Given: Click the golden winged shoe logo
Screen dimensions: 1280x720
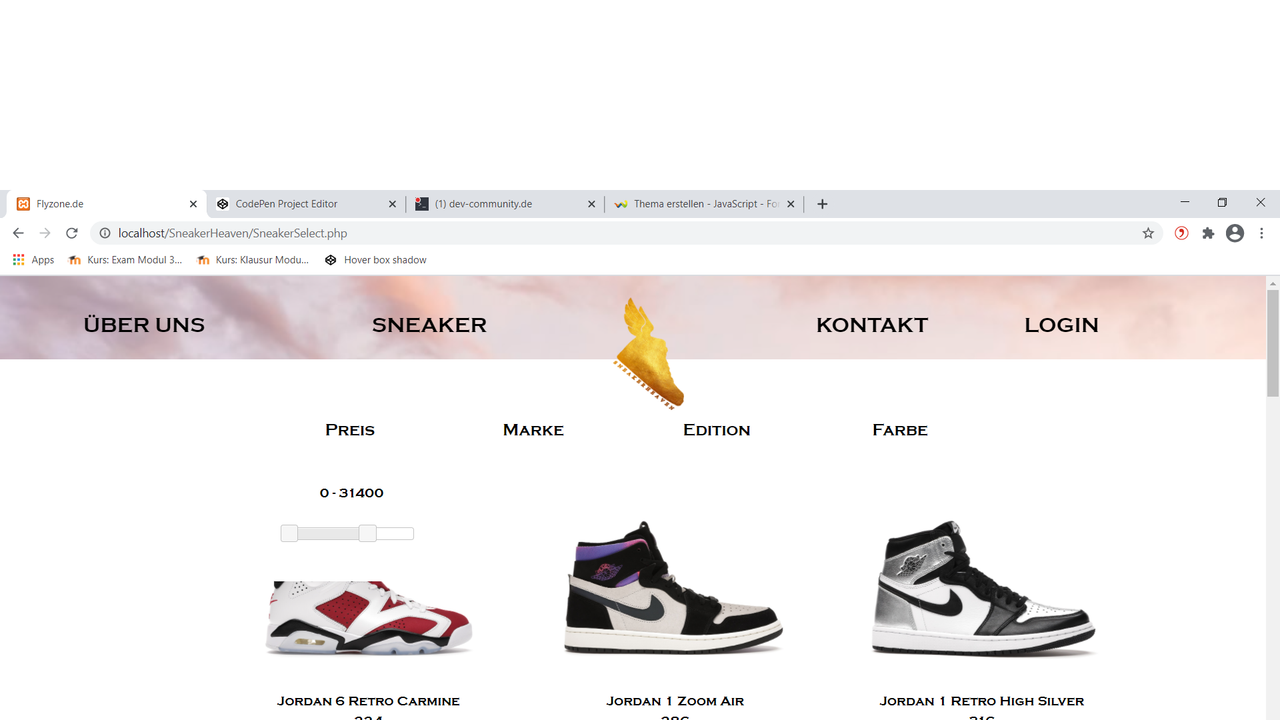Looking at the screenshot, I should (x=648, y=353).
